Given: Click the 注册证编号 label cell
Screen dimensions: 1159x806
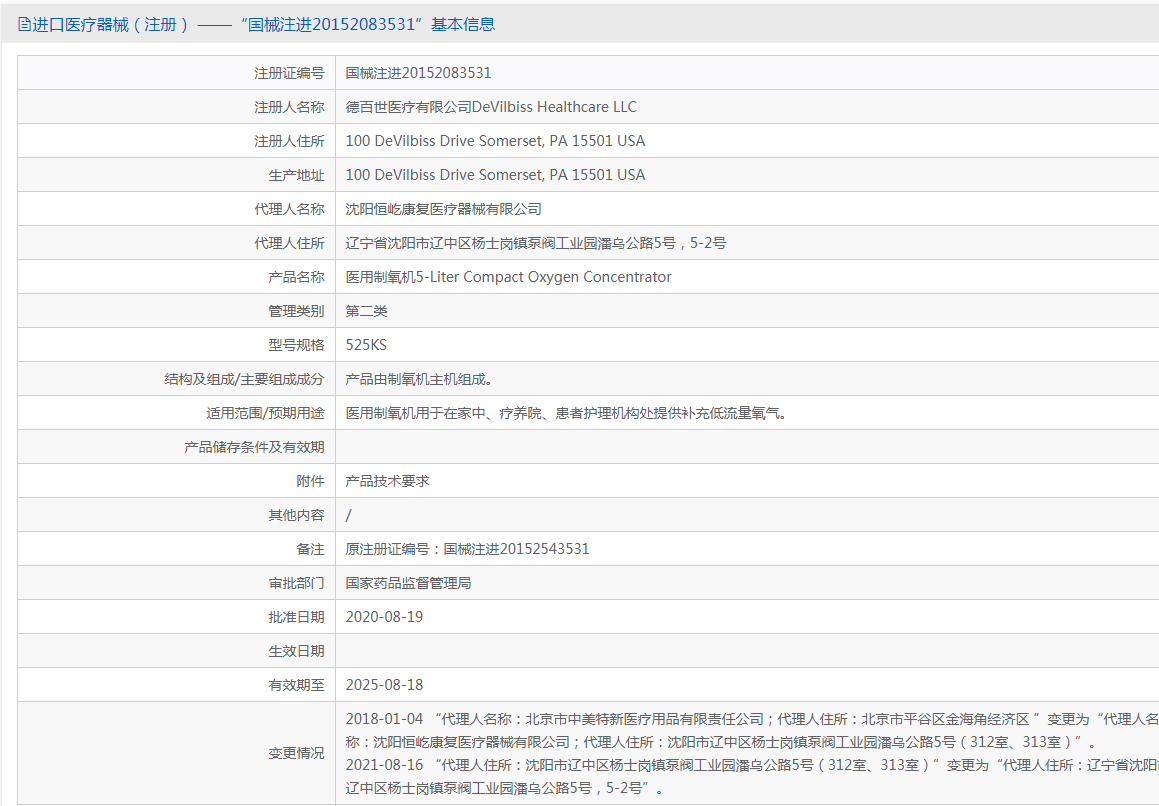Looking at the screenshot, I should (x=177, y=73).
